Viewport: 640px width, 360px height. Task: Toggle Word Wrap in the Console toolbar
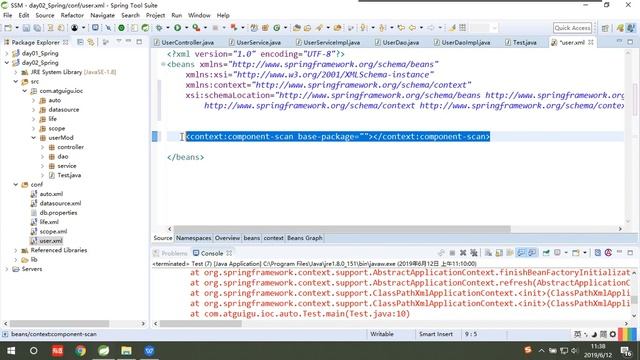[x=510, y=253]
